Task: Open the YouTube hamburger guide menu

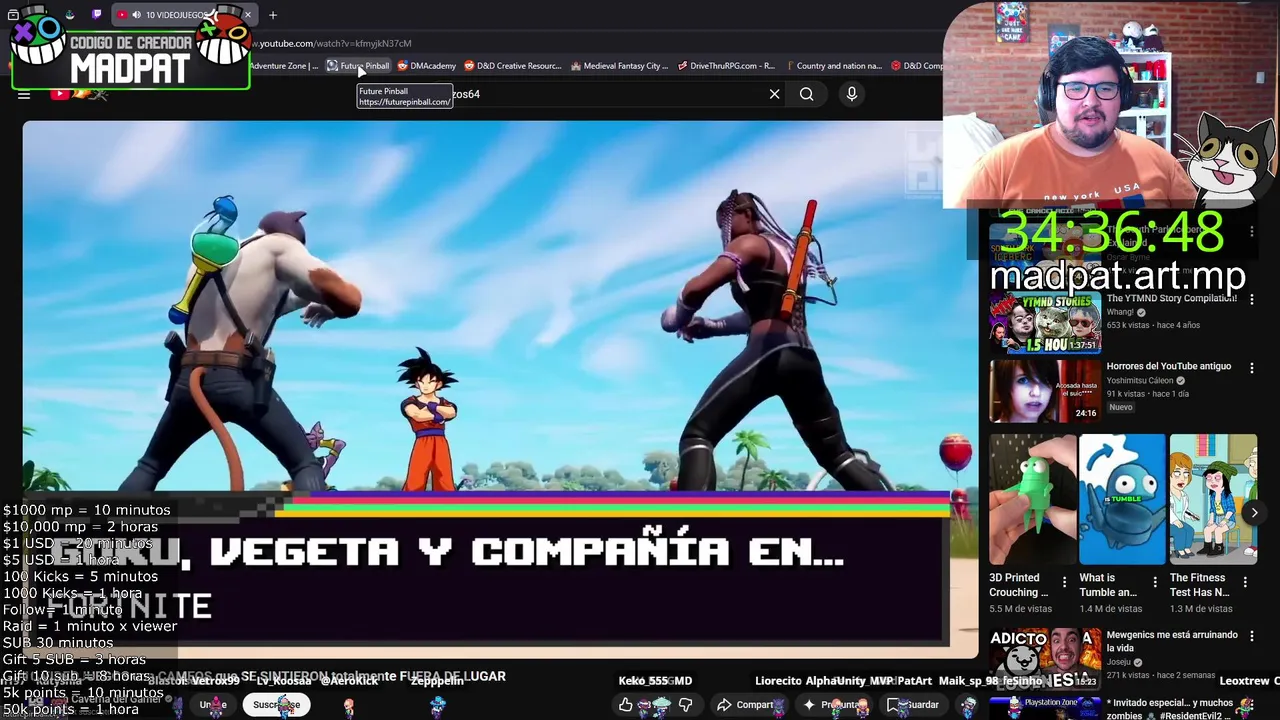Action: coord(24,94)
